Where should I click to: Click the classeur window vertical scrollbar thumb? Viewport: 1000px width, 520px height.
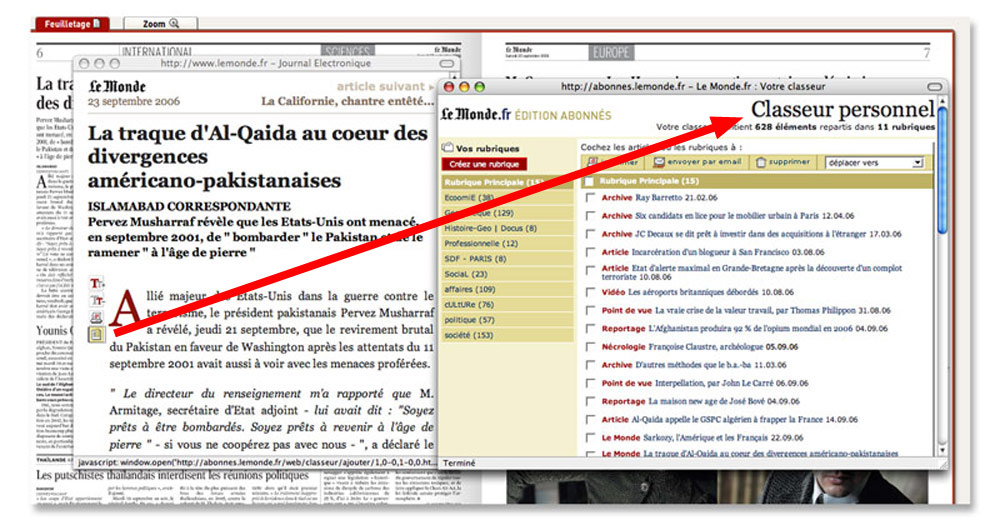[x=942, y=172]
